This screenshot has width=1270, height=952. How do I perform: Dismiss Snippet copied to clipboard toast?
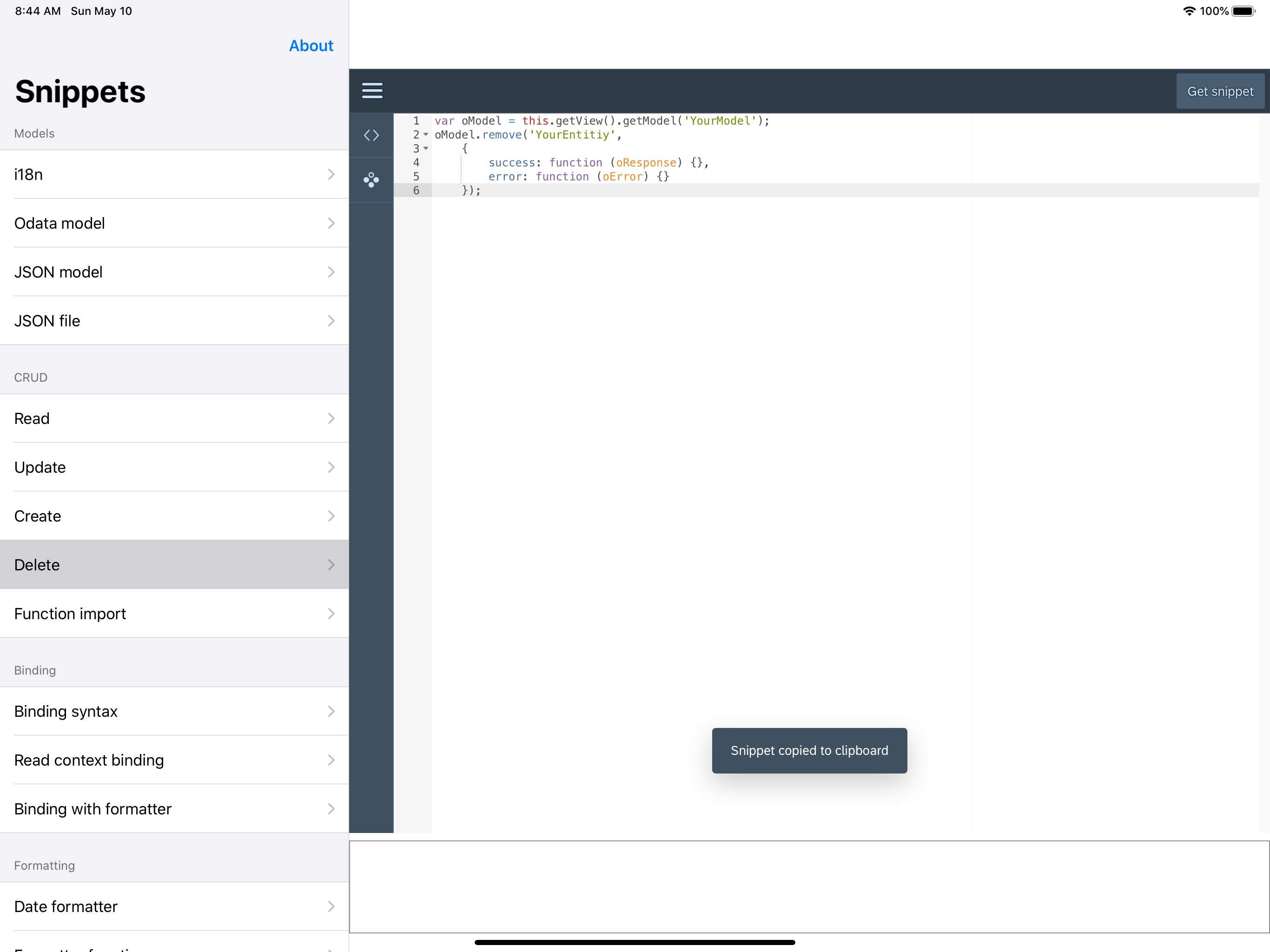809,750
